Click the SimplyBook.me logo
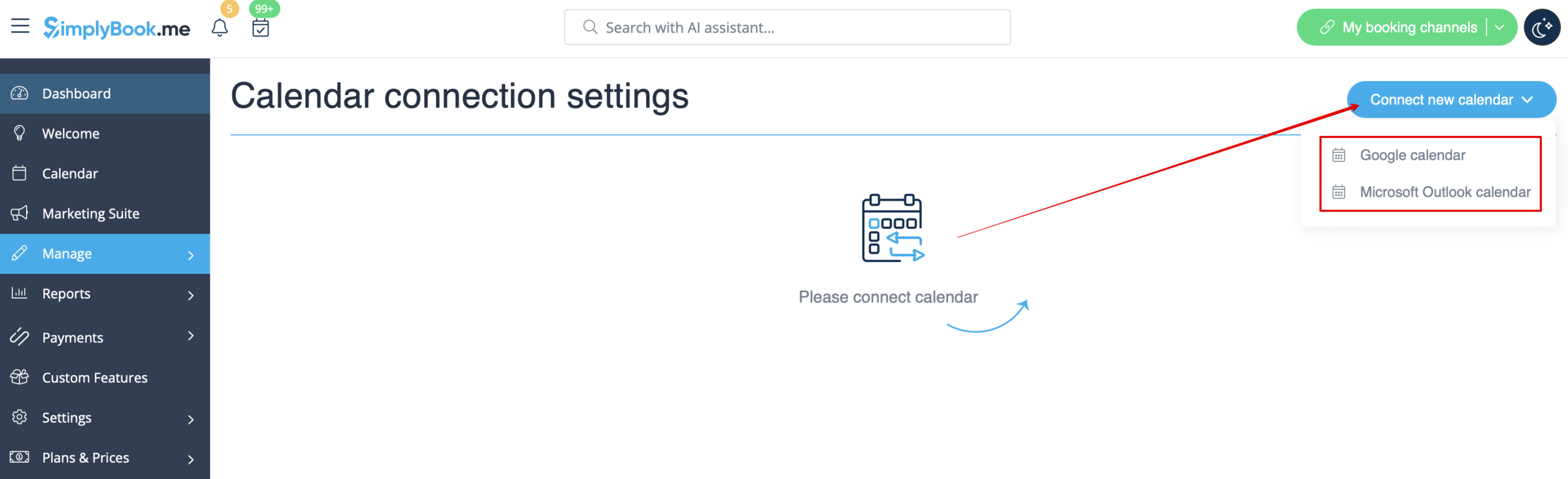This screenshot has height=479, width=1568. (x=116, y=27)
